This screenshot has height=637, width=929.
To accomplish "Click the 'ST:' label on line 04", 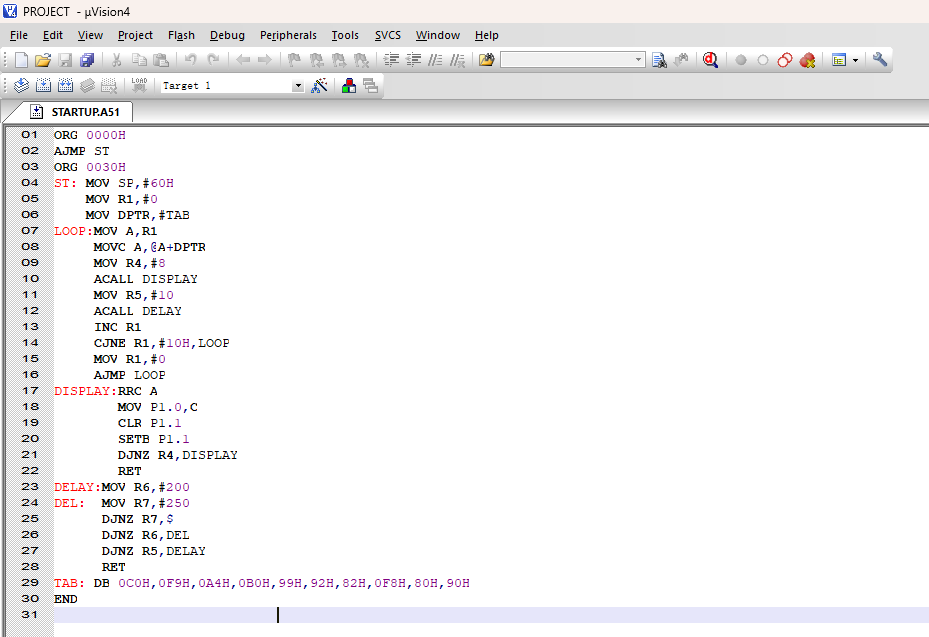I will coord(65,183).
